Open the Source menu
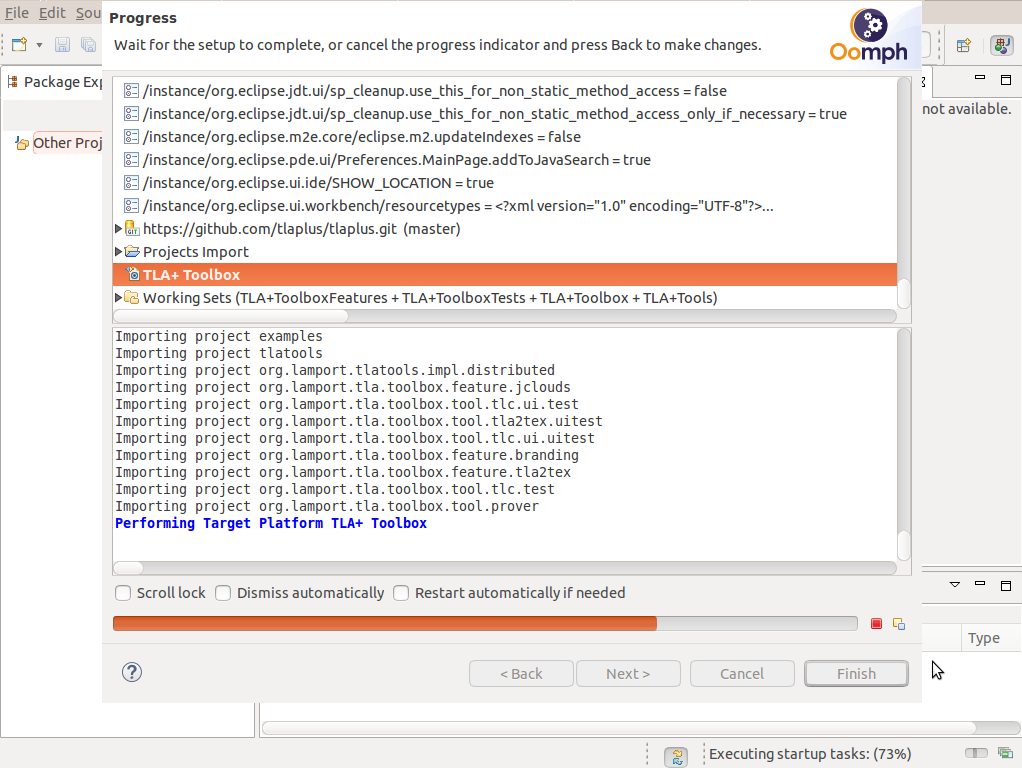This screenshot has width=1022, height=768. click(88, 12)
